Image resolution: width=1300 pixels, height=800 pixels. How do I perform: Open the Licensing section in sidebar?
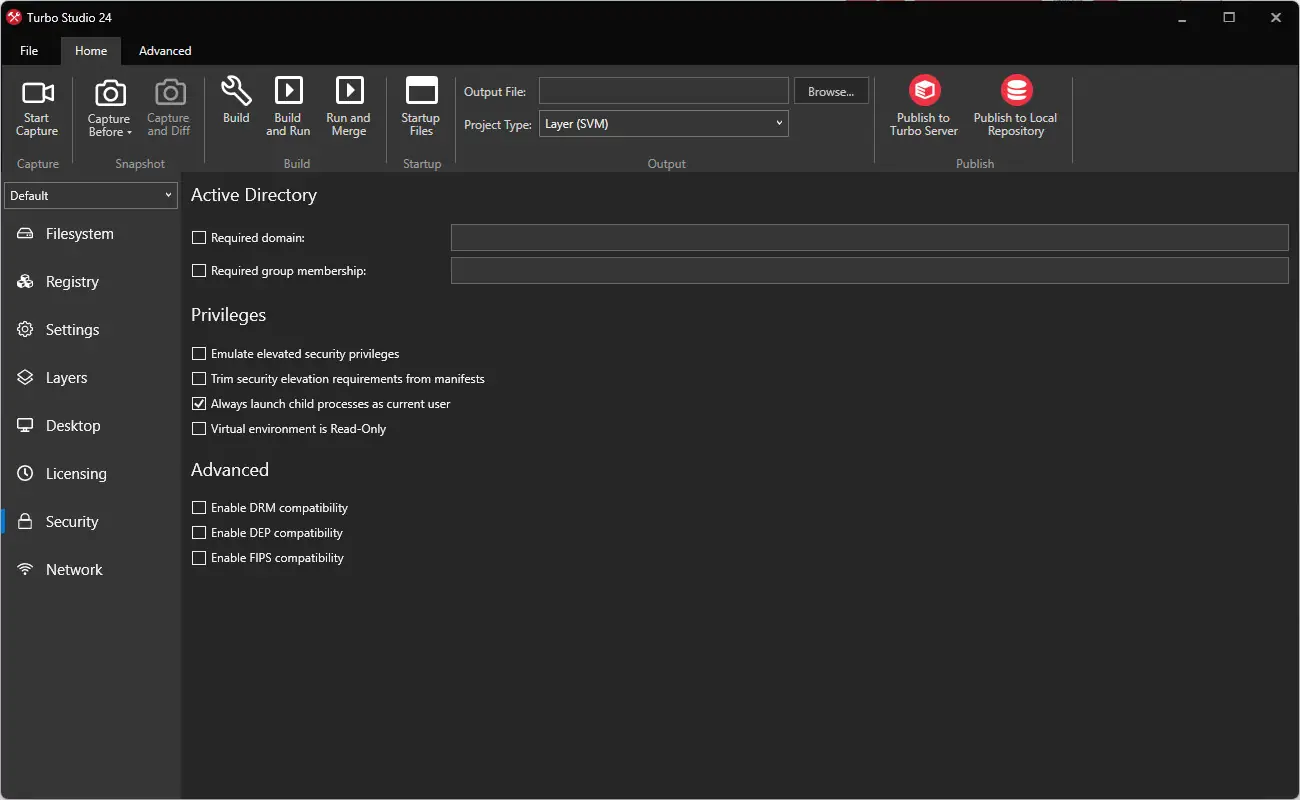(90, 474)
